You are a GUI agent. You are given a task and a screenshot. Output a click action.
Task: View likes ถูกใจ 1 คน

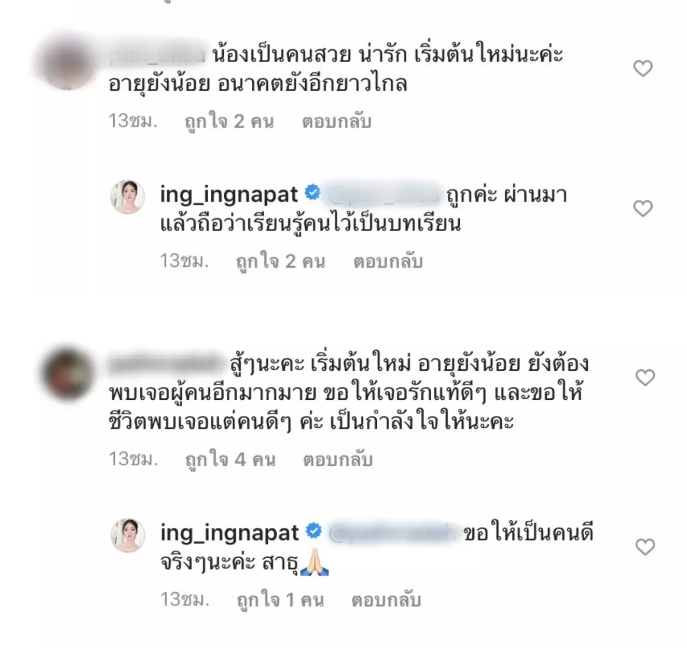280,600
